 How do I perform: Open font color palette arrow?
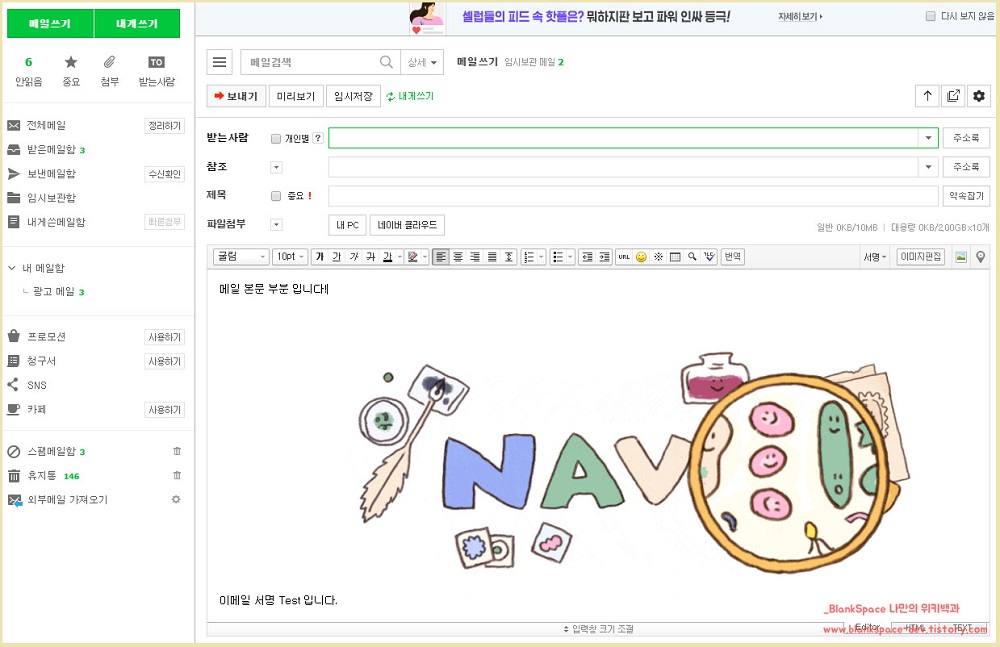[x=400, y=257]
